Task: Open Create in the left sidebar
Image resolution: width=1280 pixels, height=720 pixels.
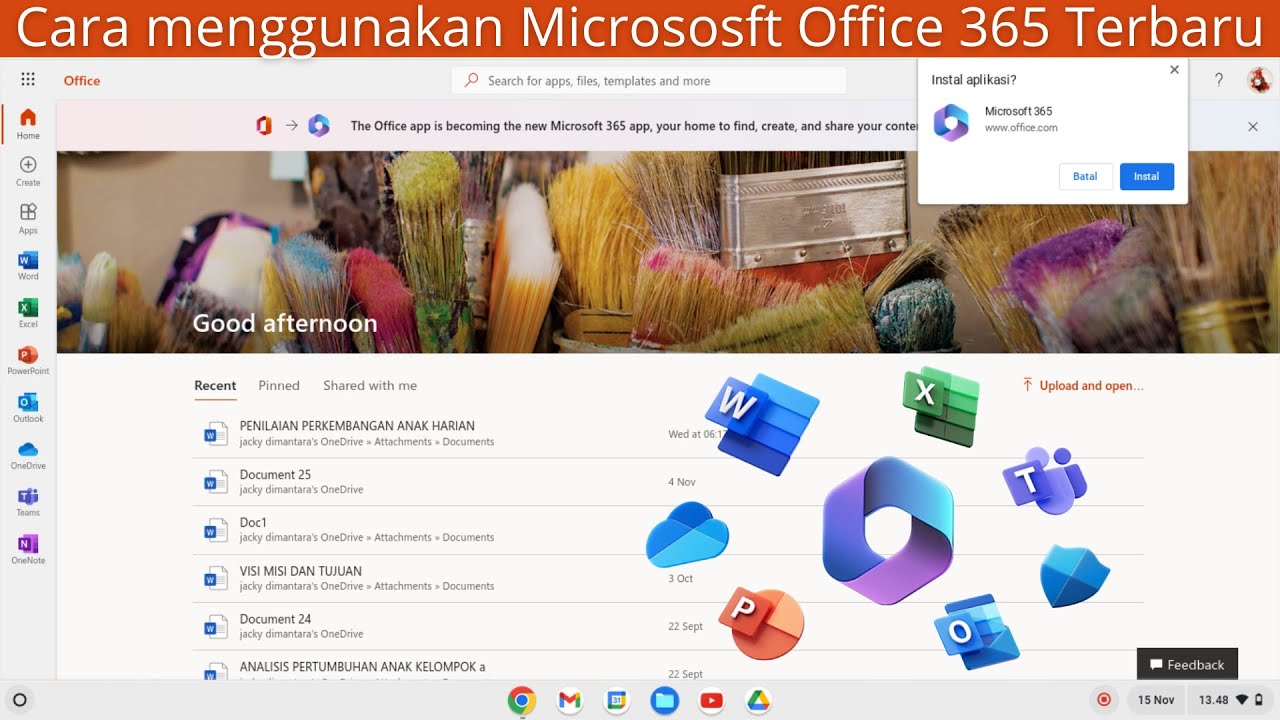Action: tap(28, 171)
